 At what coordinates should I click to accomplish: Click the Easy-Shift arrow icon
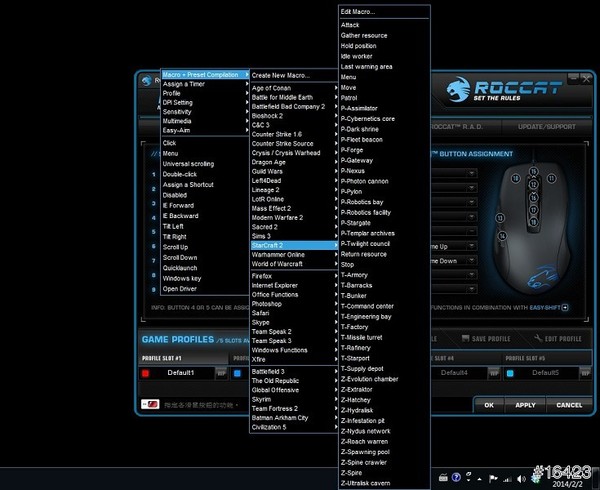pos(565,307)
